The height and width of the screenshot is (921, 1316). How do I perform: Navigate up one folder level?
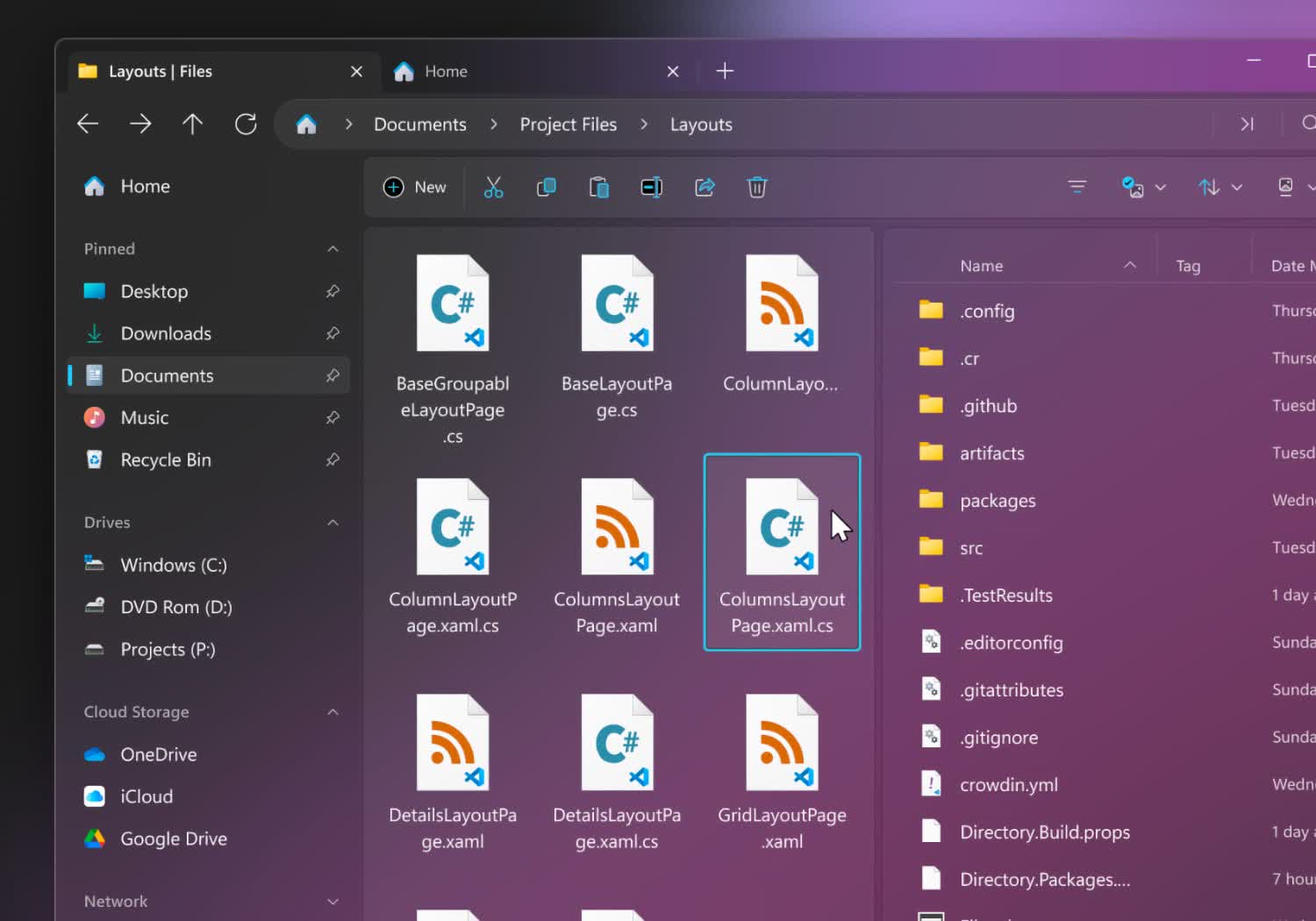click(x=192, y=124)
